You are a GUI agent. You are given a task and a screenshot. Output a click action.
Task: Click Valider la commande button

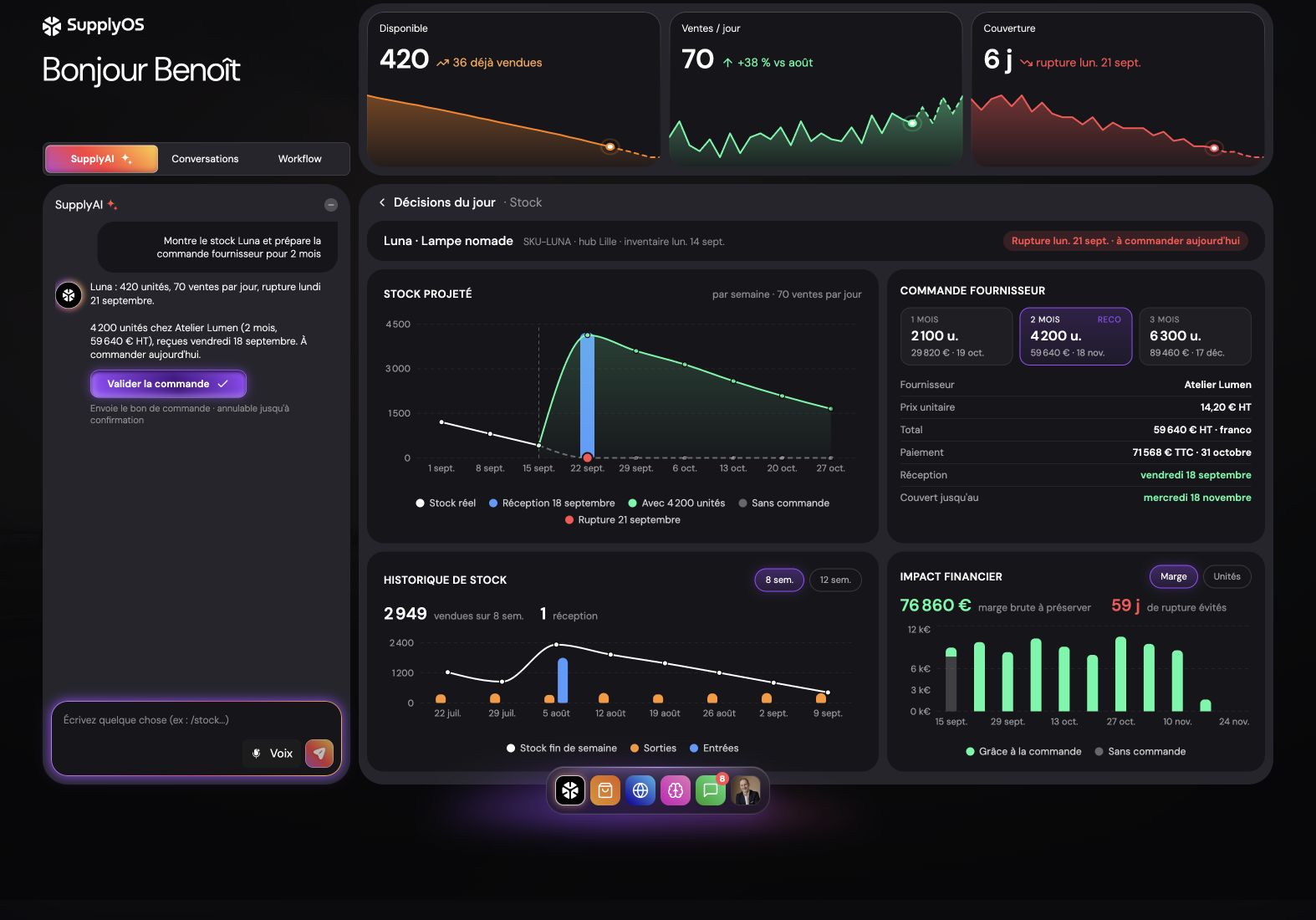pyautogui.click(x=168, y=384)
